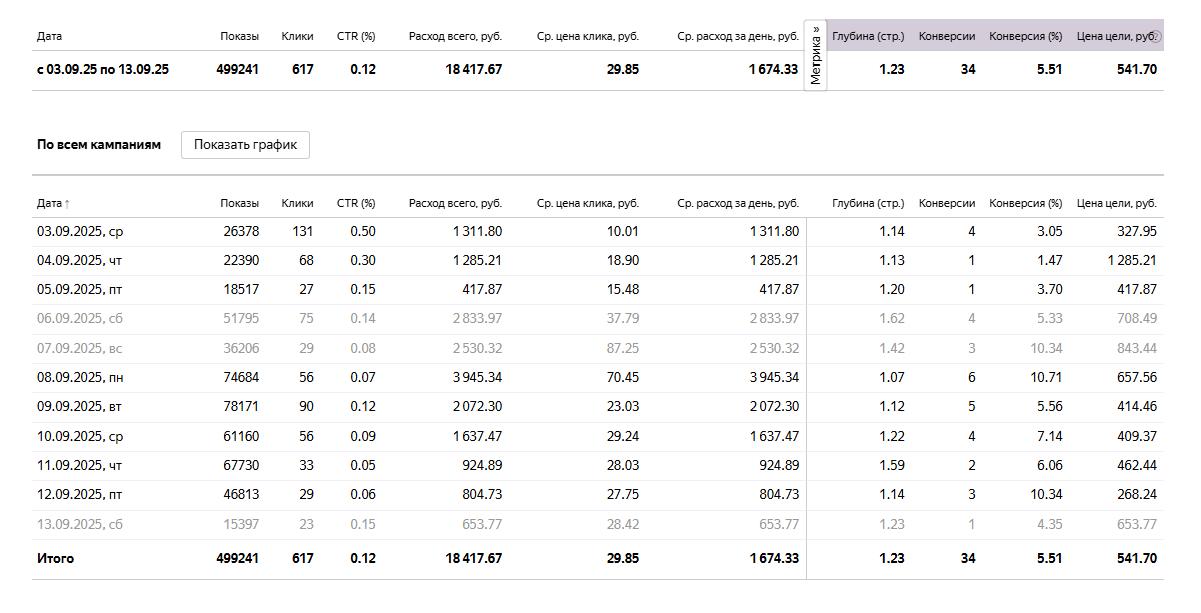Click the Показать график button

(x=245, y=144)
